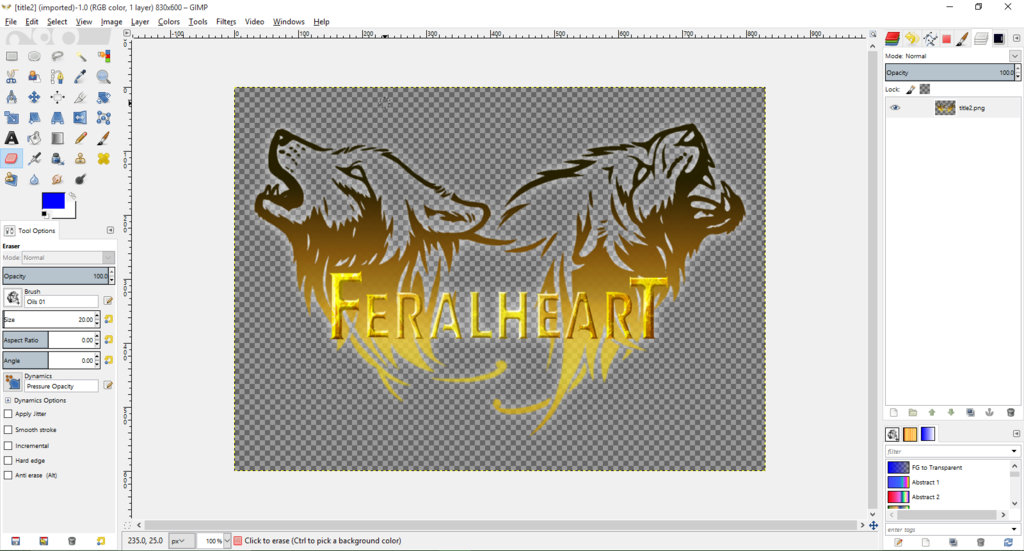Select the Paintbrush tool
The image size is (1024, 551).
pos(103,138)
